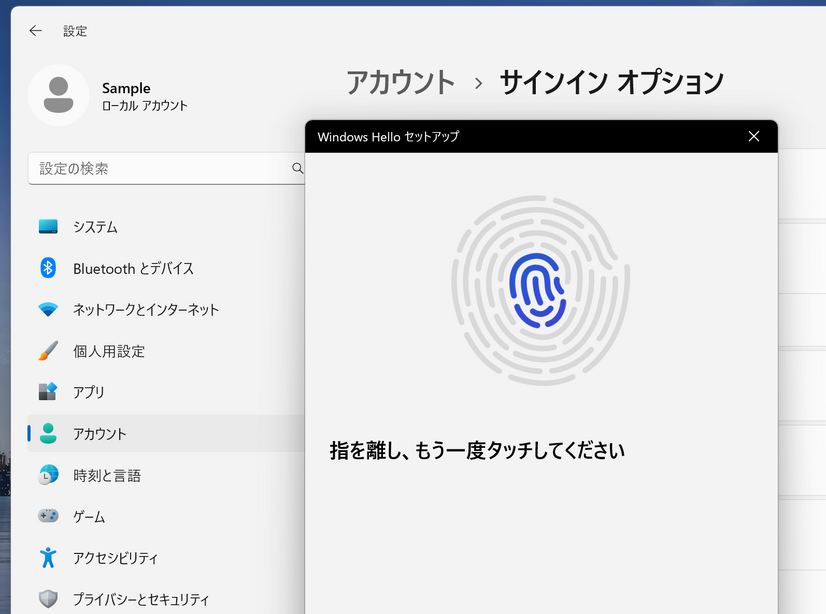
Task: Click the ローカル アカウント label
Action: (144, 105)
